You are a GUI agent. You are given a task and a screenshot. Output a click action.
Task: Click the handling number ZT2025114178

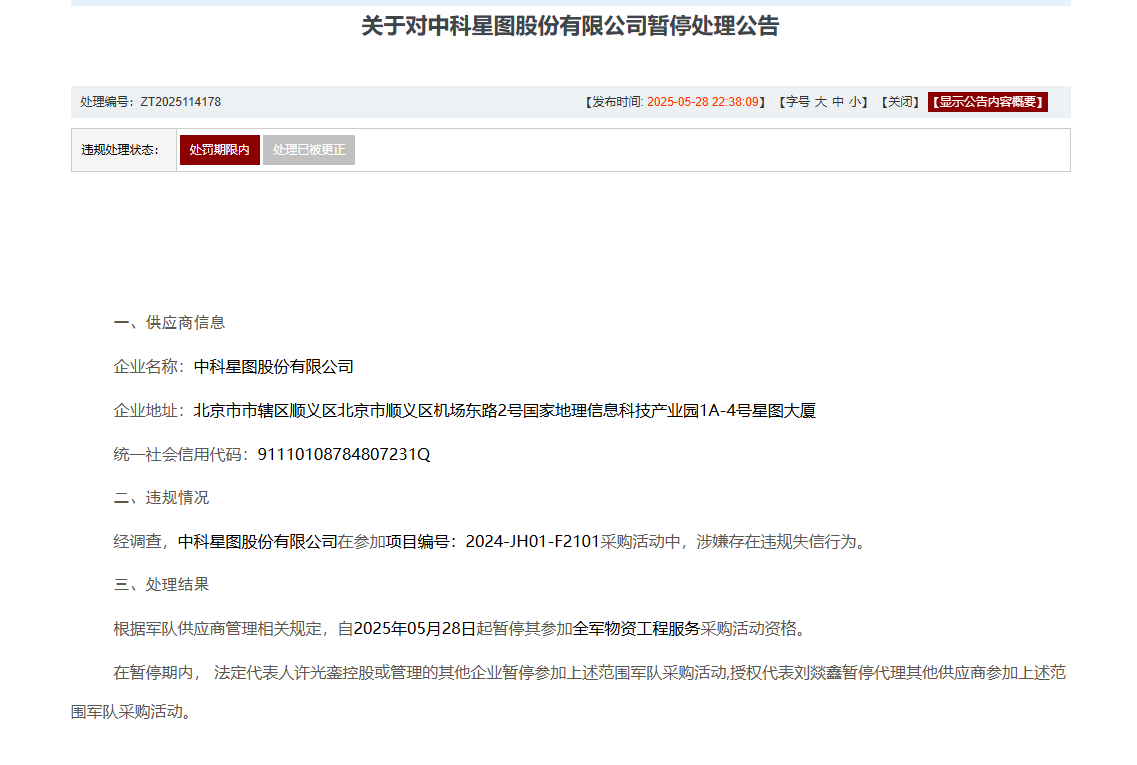pos(181,102)
